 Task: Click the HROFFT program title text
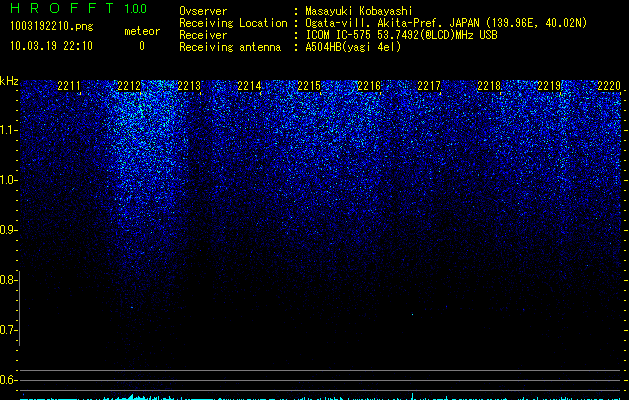[62, 8]
